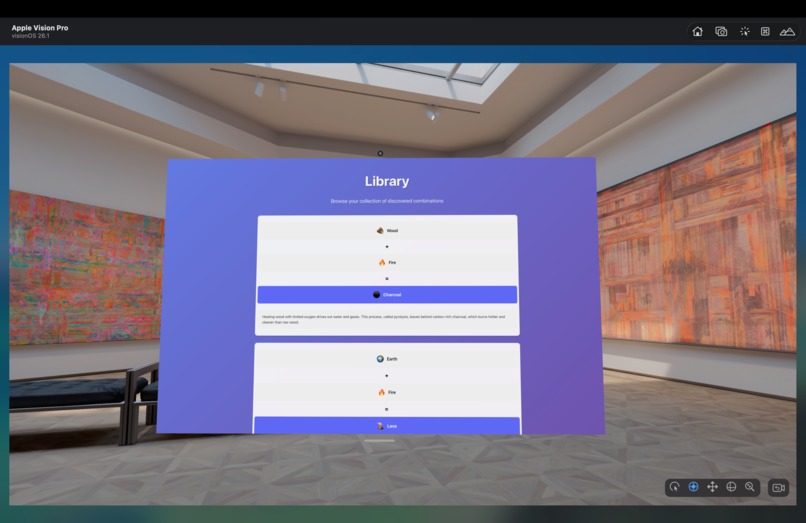The width and height of the screenshot is (806, 523).
Task: Reset the simulator camera view
Action: 778,488
